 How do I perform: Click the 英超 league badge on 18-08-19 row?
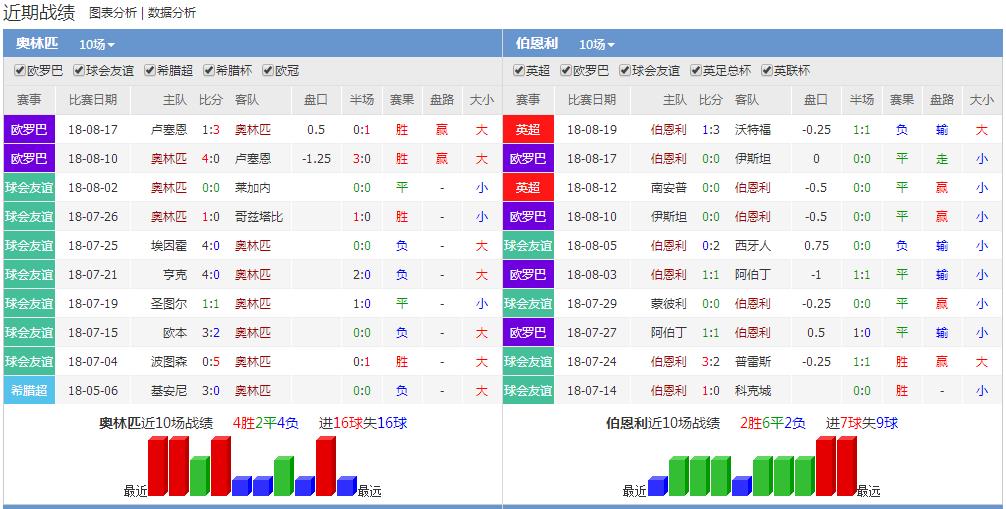click(527, 130)
